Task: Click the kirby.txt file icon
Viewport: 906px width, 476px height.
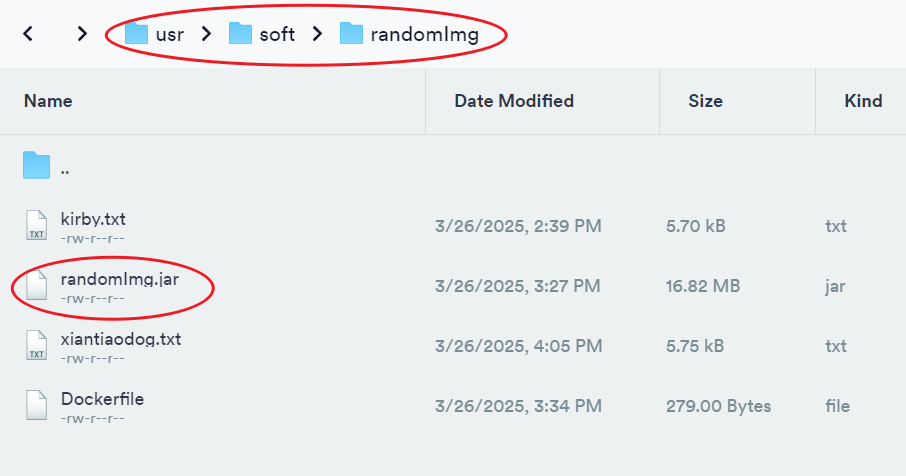Action: [36, 226]
